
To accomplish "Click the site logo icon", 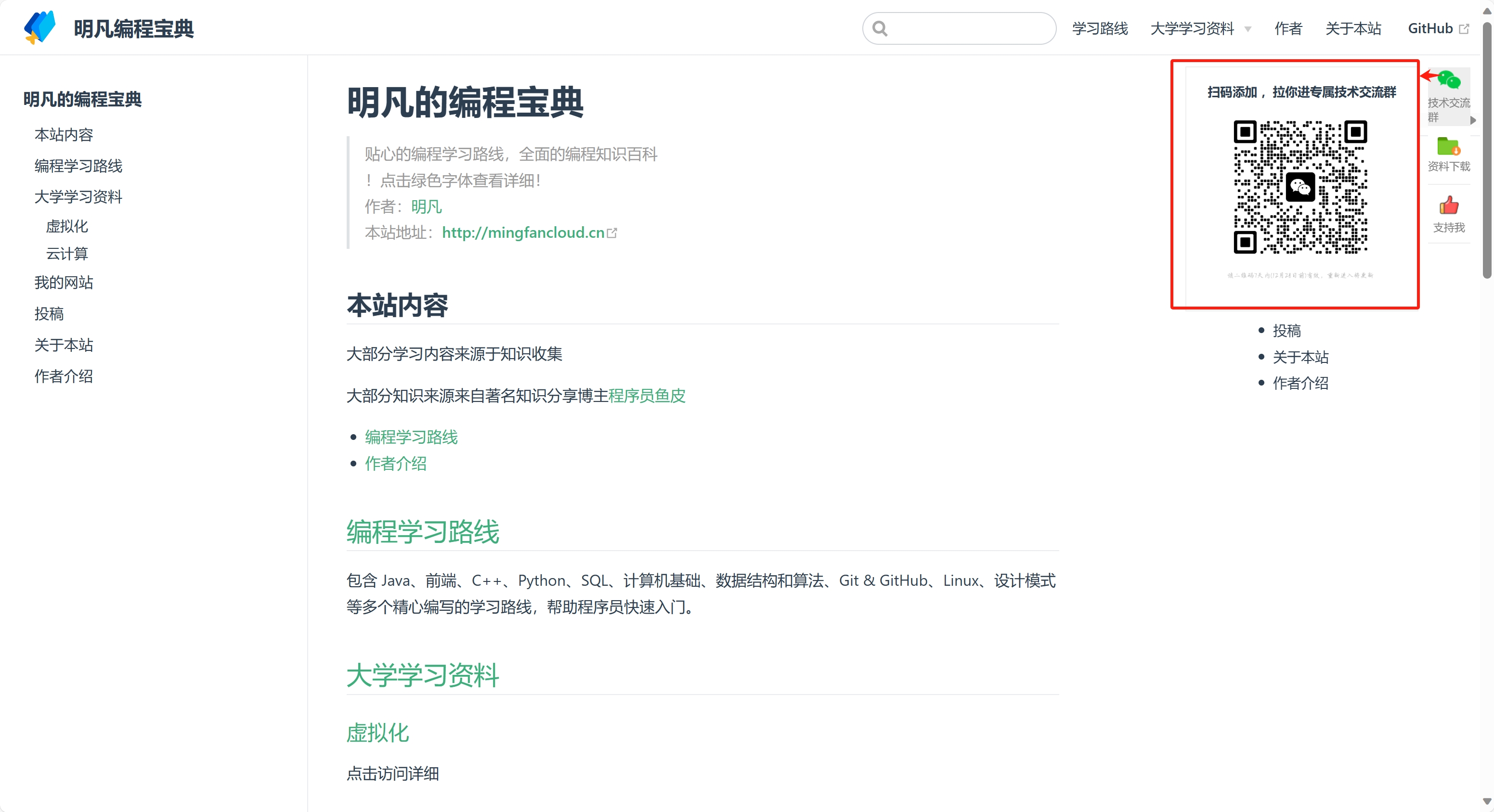I will (39, 27).
